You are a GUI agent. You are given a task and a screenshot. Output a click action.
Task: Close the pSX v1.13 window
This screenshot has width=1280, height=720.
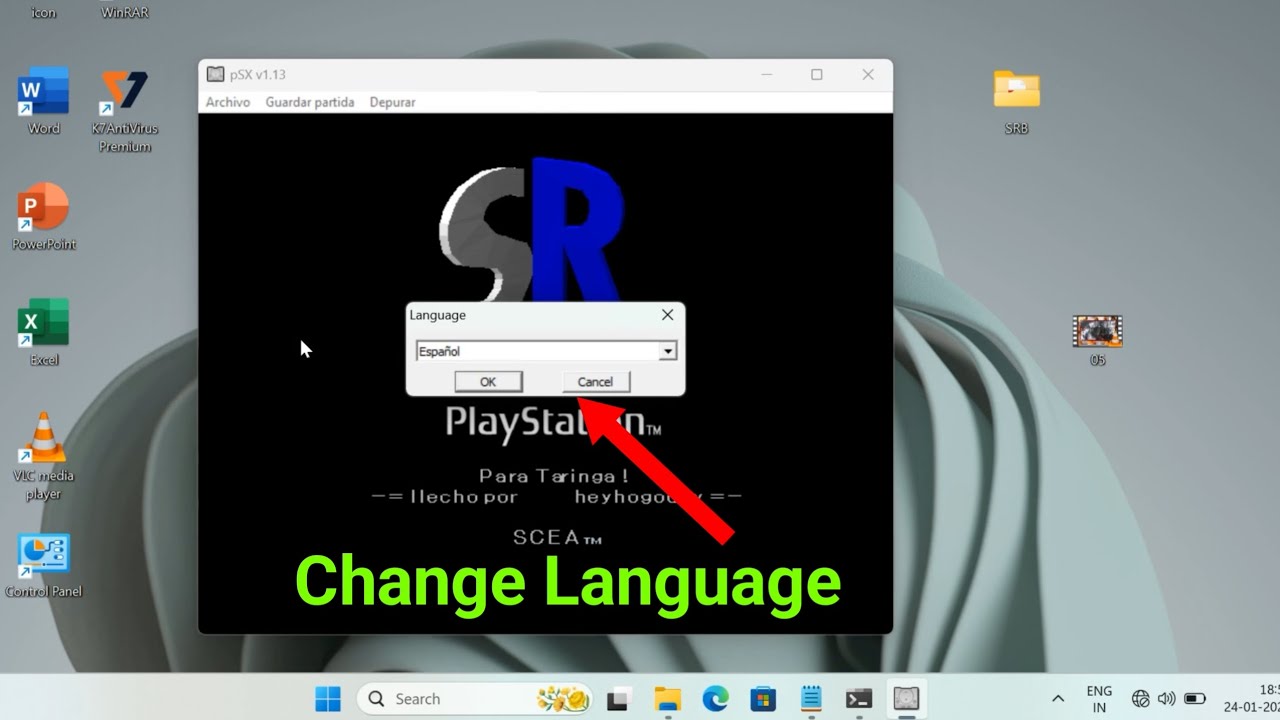867,74
